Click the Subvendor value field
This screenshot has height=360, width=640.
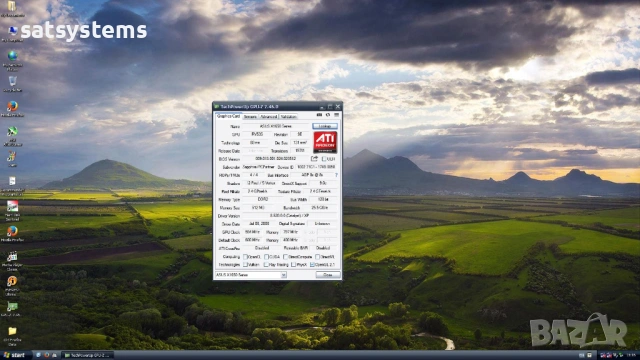pyautogui.click(x=258, y=167)
